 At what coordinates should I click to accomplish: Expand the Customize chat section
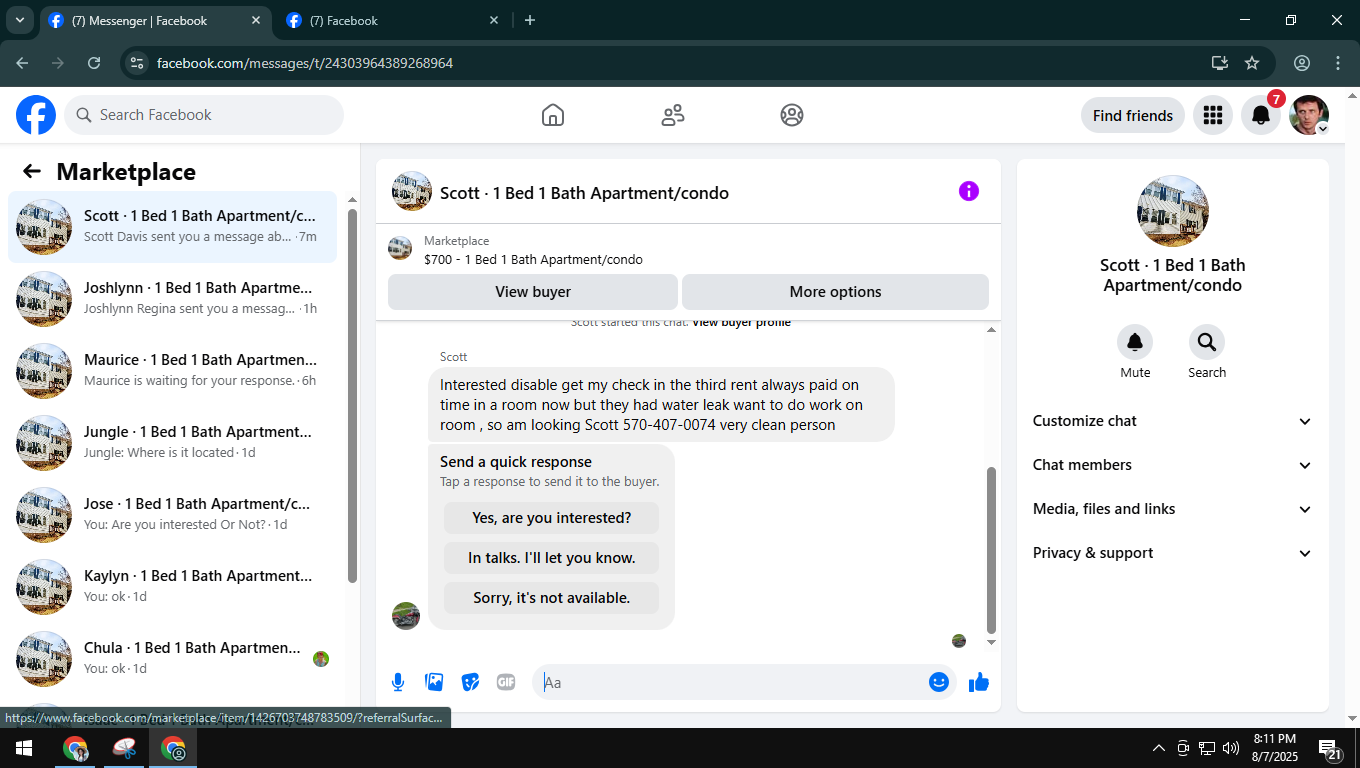tap(1173, 421)
